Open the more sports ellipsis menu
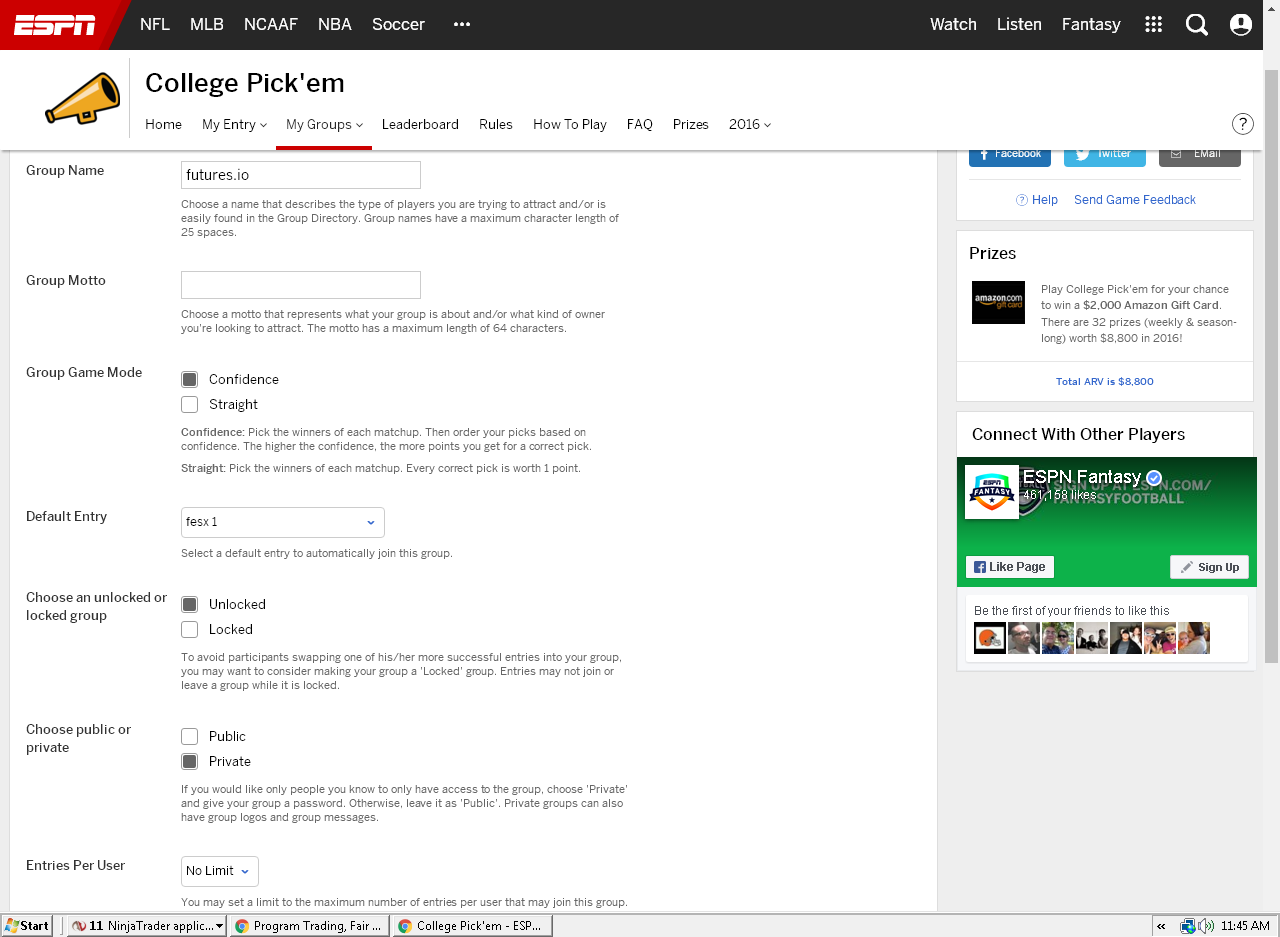The height and width of the screenshot is (937, 1280). pos(461,24)
